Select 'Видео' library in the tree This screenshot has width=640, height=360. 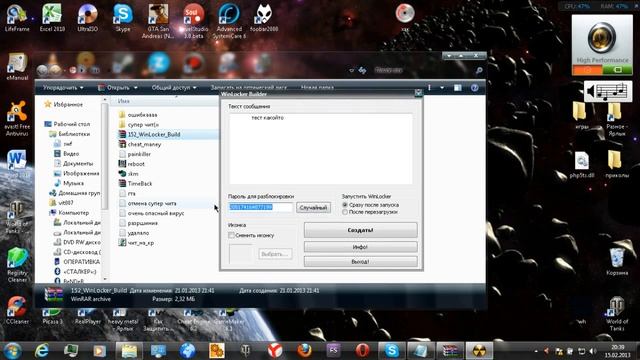click(x=71, y=153)
